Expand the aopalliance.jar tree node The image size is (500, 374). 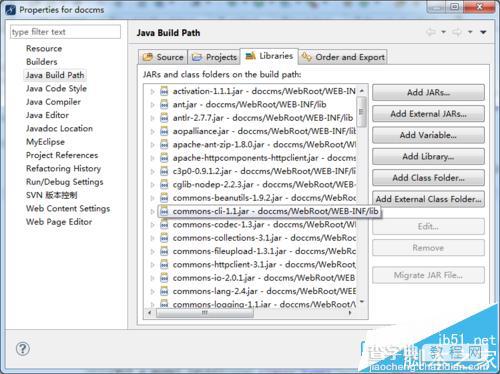[152, 131]
